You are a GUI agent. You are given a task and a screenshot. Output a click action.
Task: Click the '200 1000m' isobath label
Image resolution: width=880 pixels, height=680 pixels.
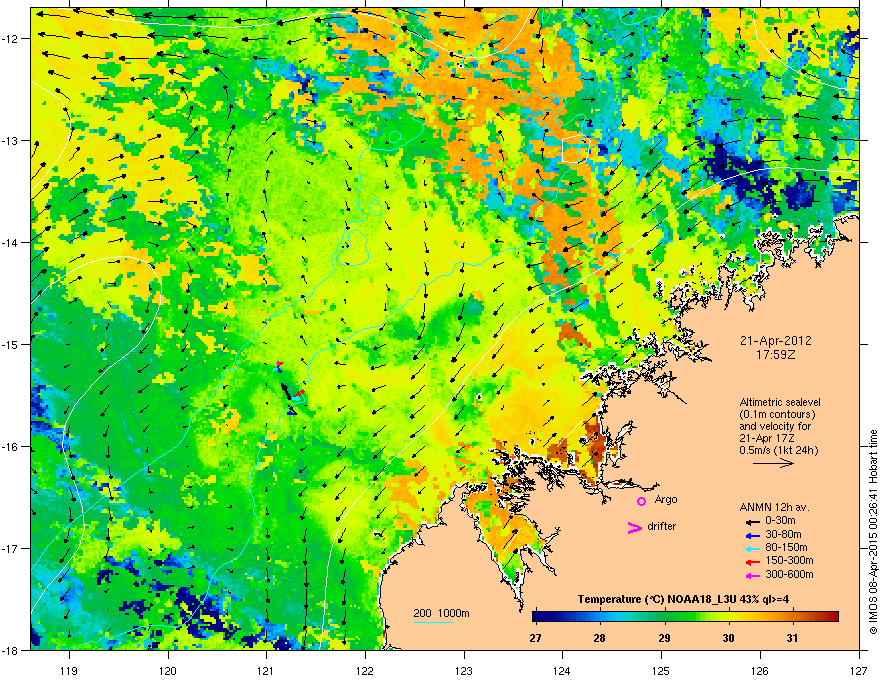[x=441, y=613]
